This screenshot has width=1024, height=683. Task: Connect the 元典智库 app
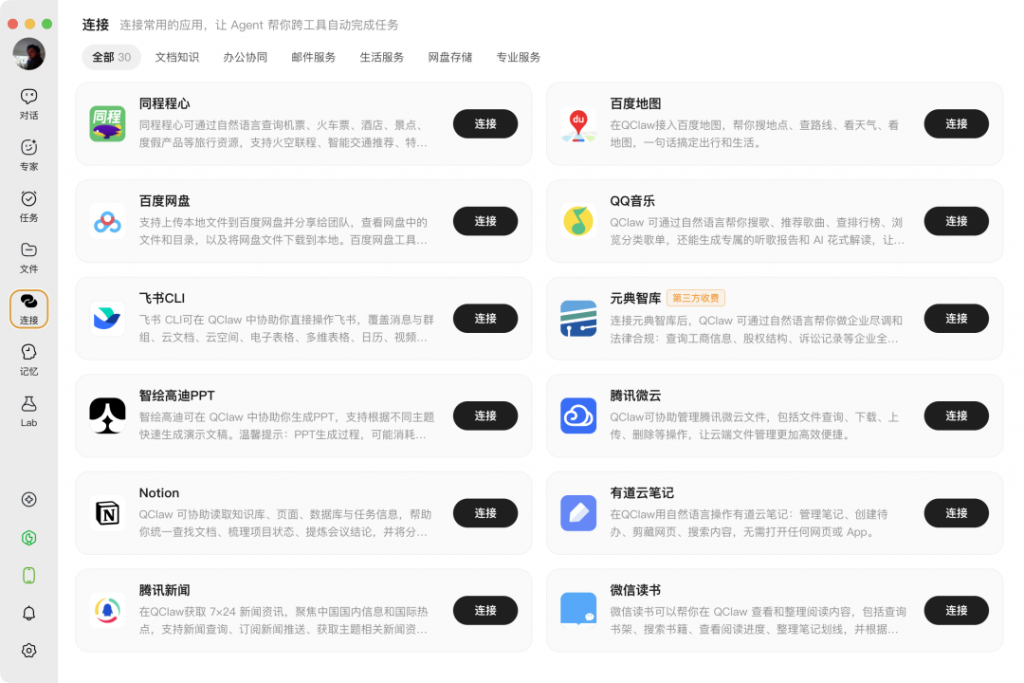pos(956,318)
